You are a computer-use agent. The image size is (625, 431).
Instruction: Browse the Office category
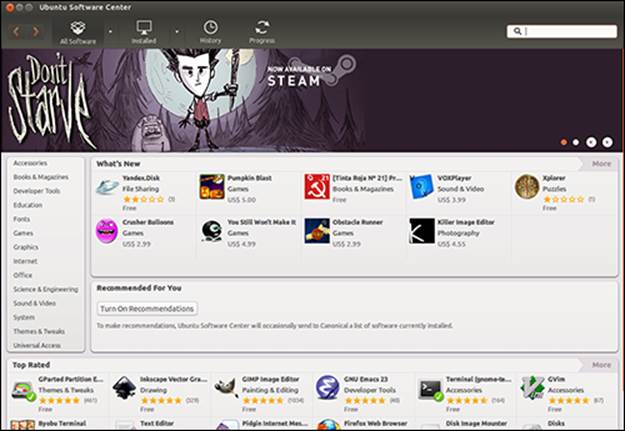tap(22, 275)
